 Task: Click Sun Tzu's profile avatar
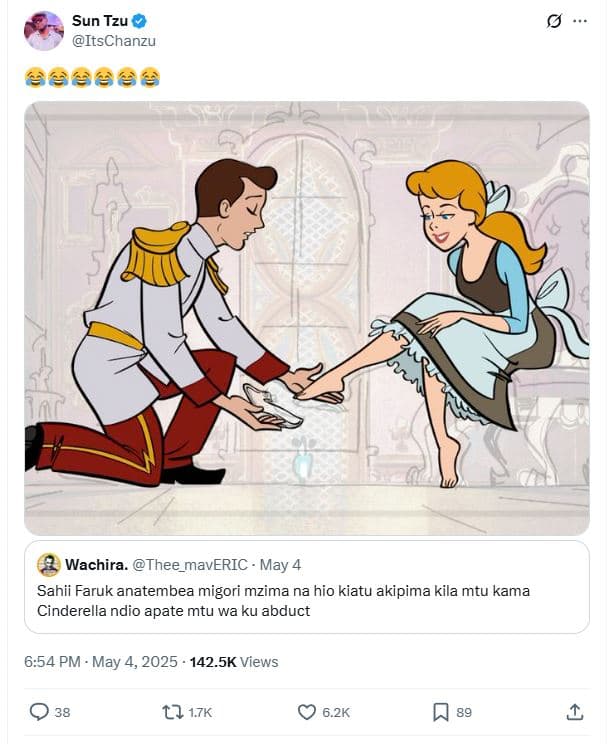(44, 30)
